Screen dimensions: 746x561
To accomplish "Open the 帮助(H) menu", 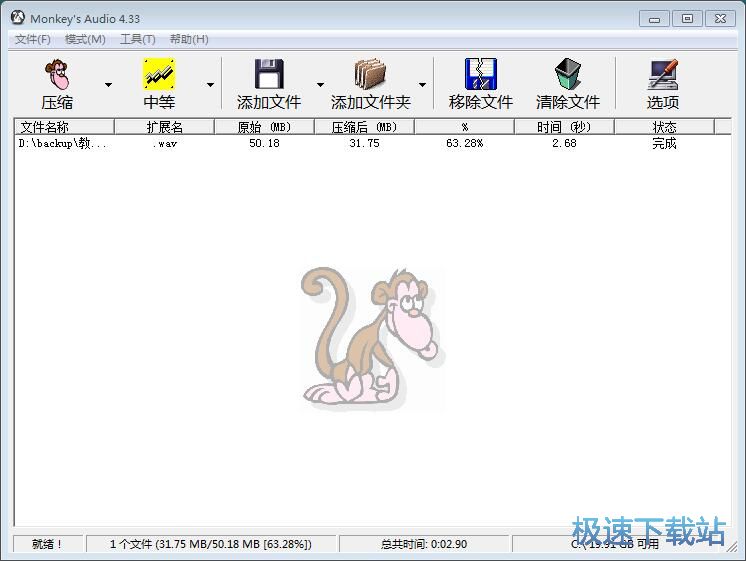I will (189, 39).
